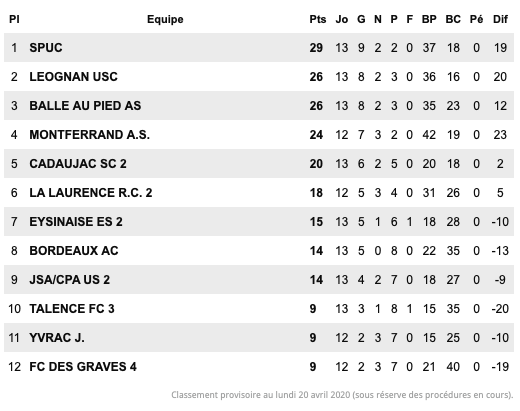Image resolution: width=520 pixels, height=411 pixels.
Task: Click the Equipe column header
Action: pyautogui.click(x=165, y=19)
